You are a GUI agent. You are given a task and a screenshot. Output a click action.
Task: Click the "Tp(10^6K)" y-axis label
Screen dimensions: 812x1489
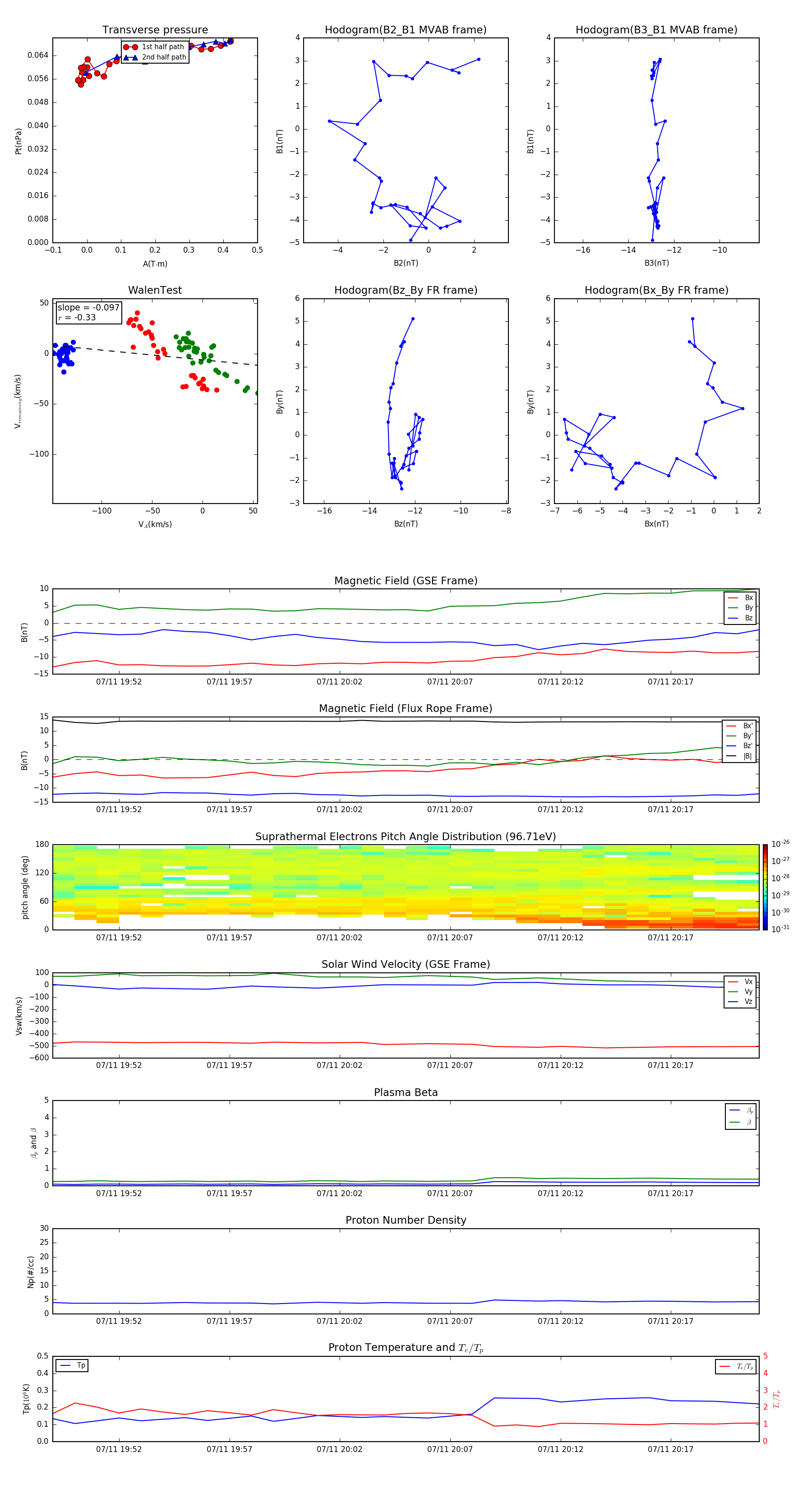pos(26,1399)
